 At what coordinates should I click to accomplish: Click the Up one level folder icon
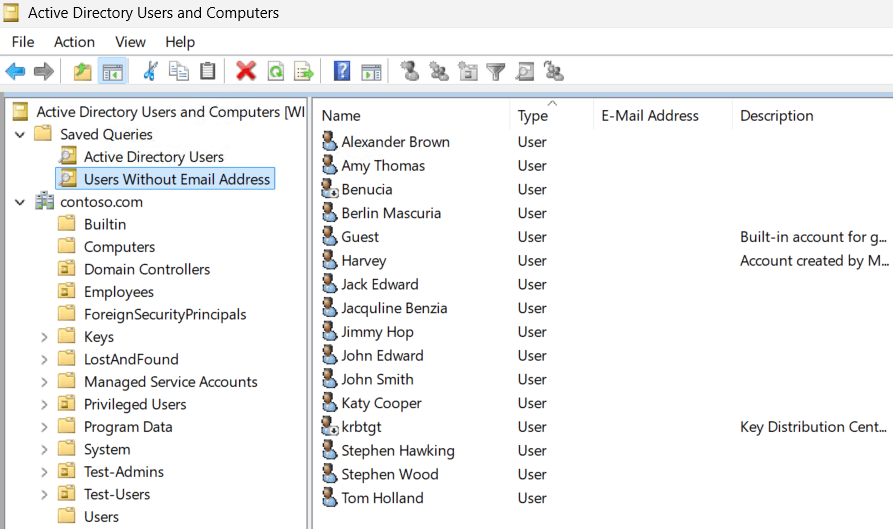click(83, 72)
